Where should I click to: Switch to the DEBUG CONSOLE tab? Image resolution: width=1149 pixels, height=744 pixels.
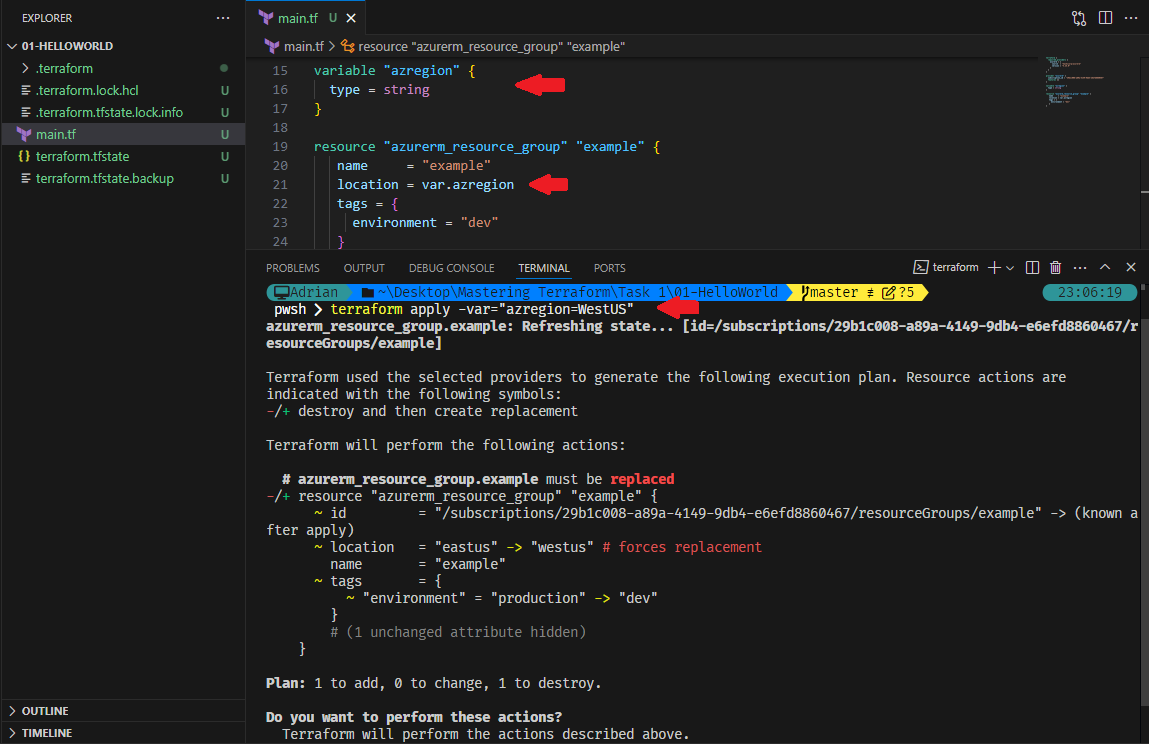[451, 268]
